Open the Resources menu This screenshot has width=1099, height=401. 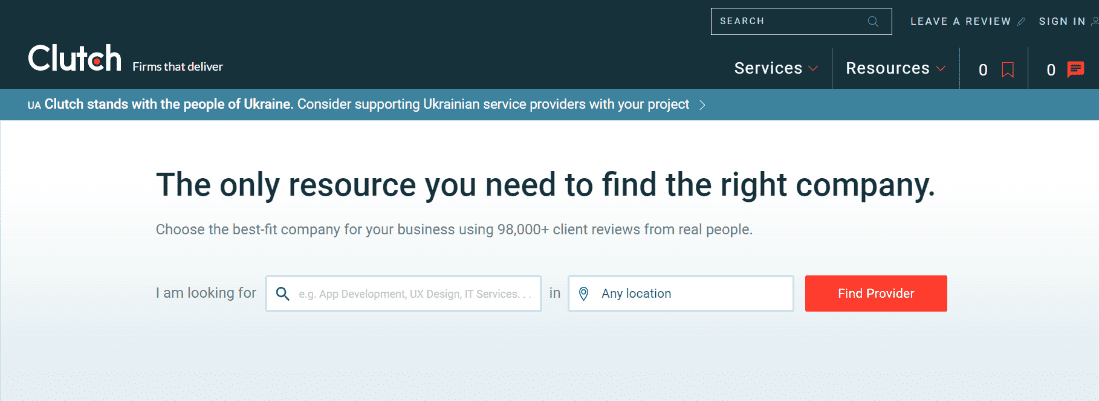coord(887,68)
